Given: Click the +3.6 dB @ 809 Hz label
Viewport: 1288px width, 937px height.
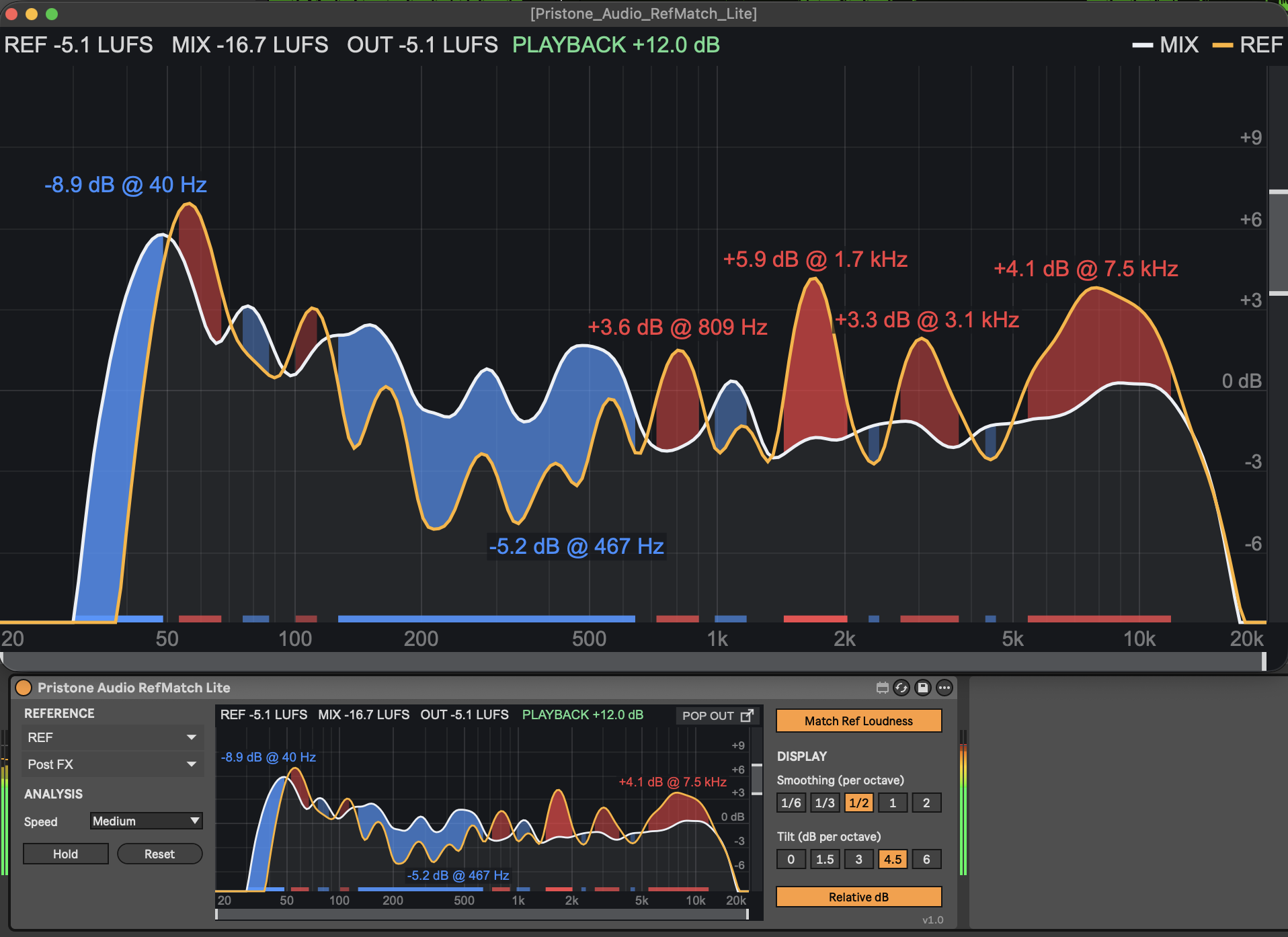Looking at the screenshot, I should click(678, 327).
